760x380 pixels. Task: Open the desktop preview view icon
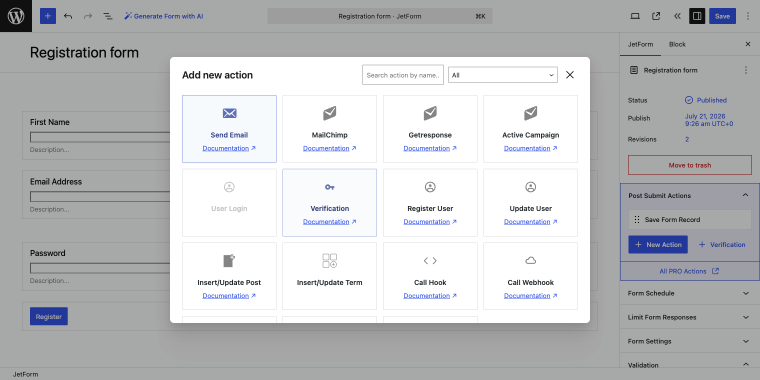pos(635,16)
